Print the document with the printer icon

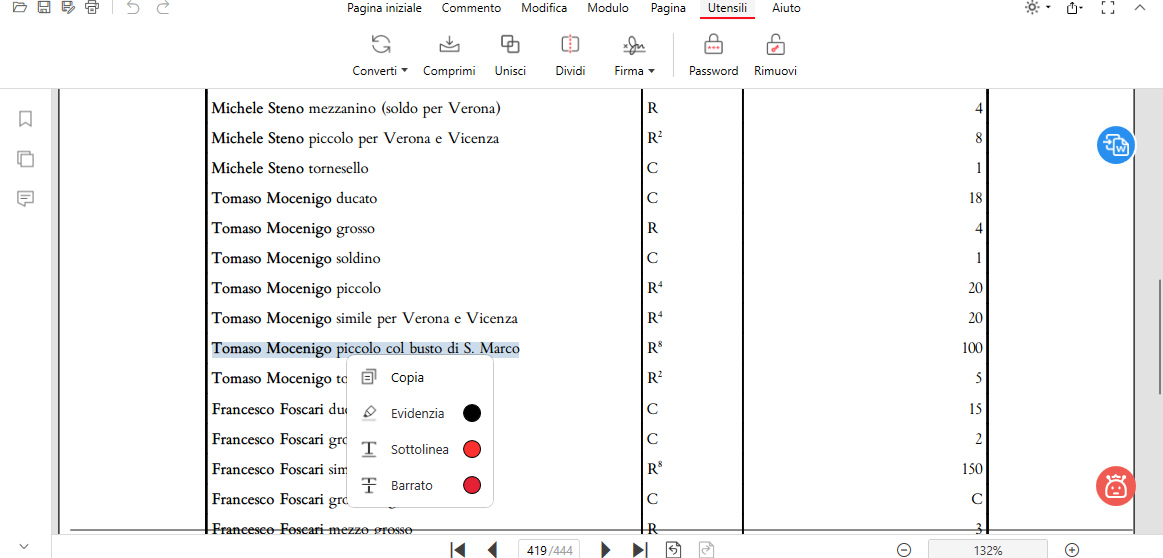[92, 8]
